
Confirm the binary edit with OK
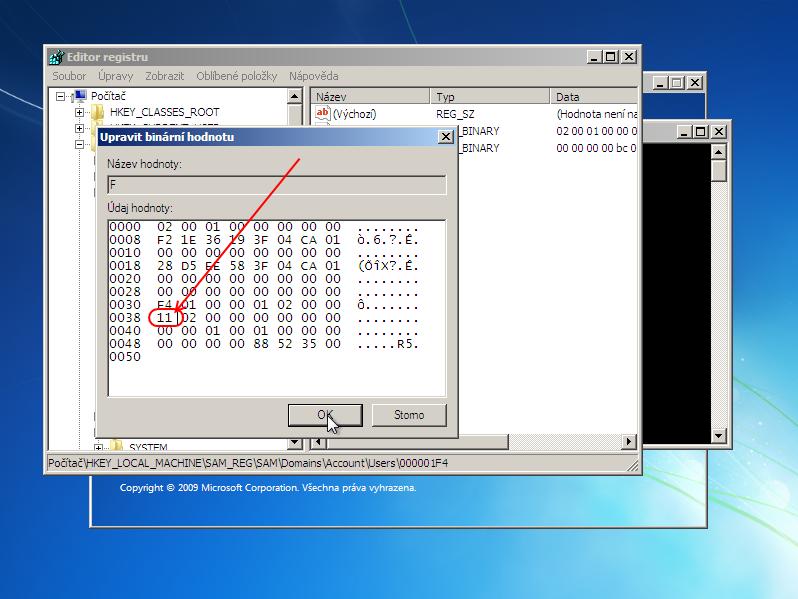pos(324,415)
